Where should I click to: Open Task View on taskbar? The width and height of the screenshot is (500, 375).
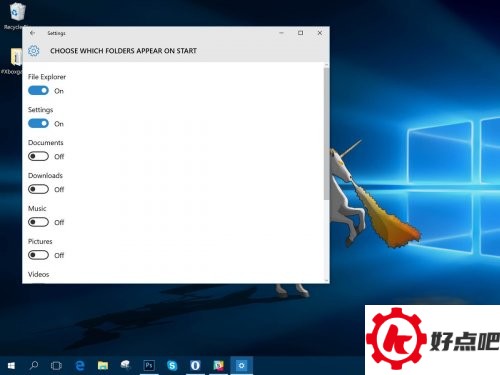click(56, 366)
